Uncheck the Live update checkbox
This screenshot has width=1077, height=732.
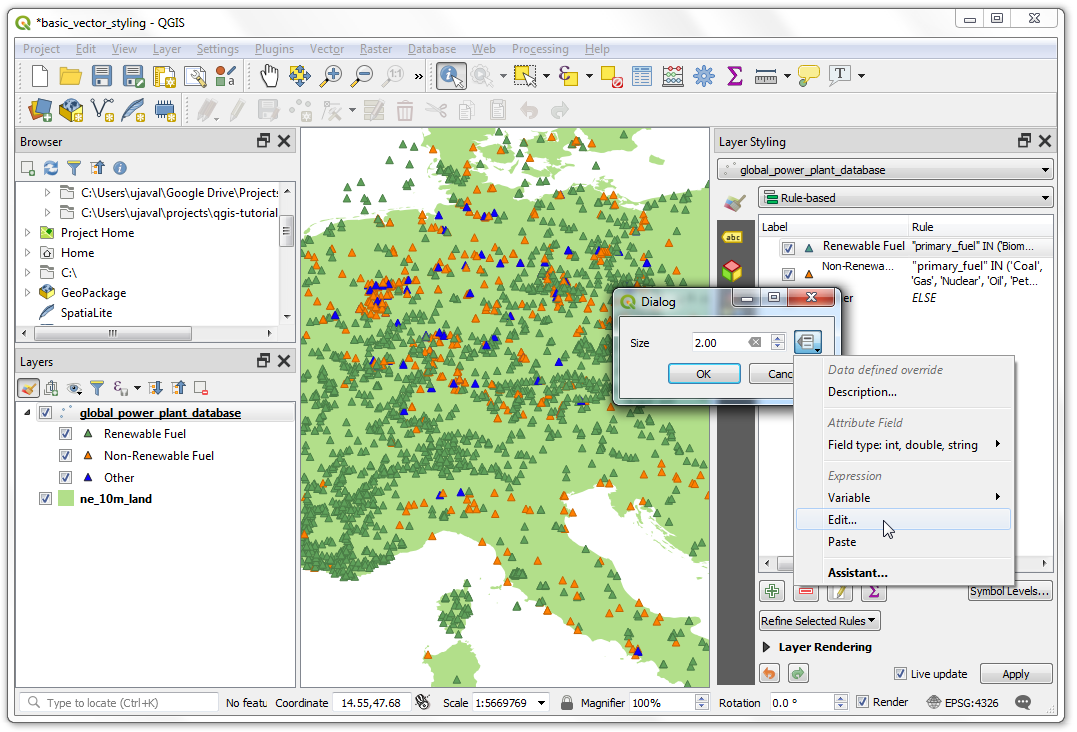(x=901, y=674)
